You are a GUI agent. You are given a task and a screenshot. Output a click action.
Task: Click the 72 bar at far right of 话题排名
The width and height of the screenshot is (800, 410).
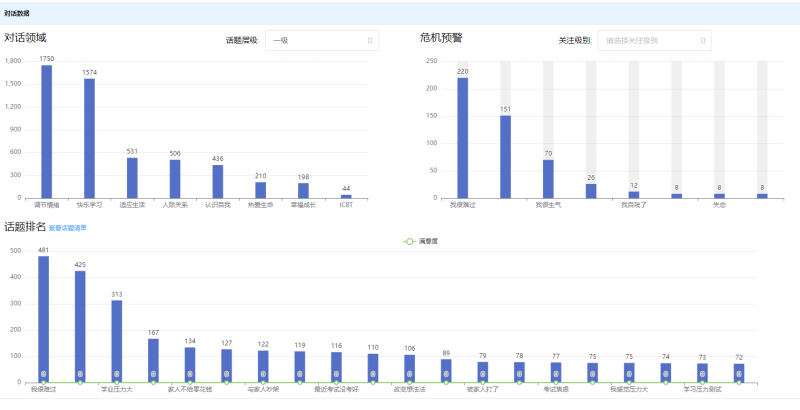739,372
